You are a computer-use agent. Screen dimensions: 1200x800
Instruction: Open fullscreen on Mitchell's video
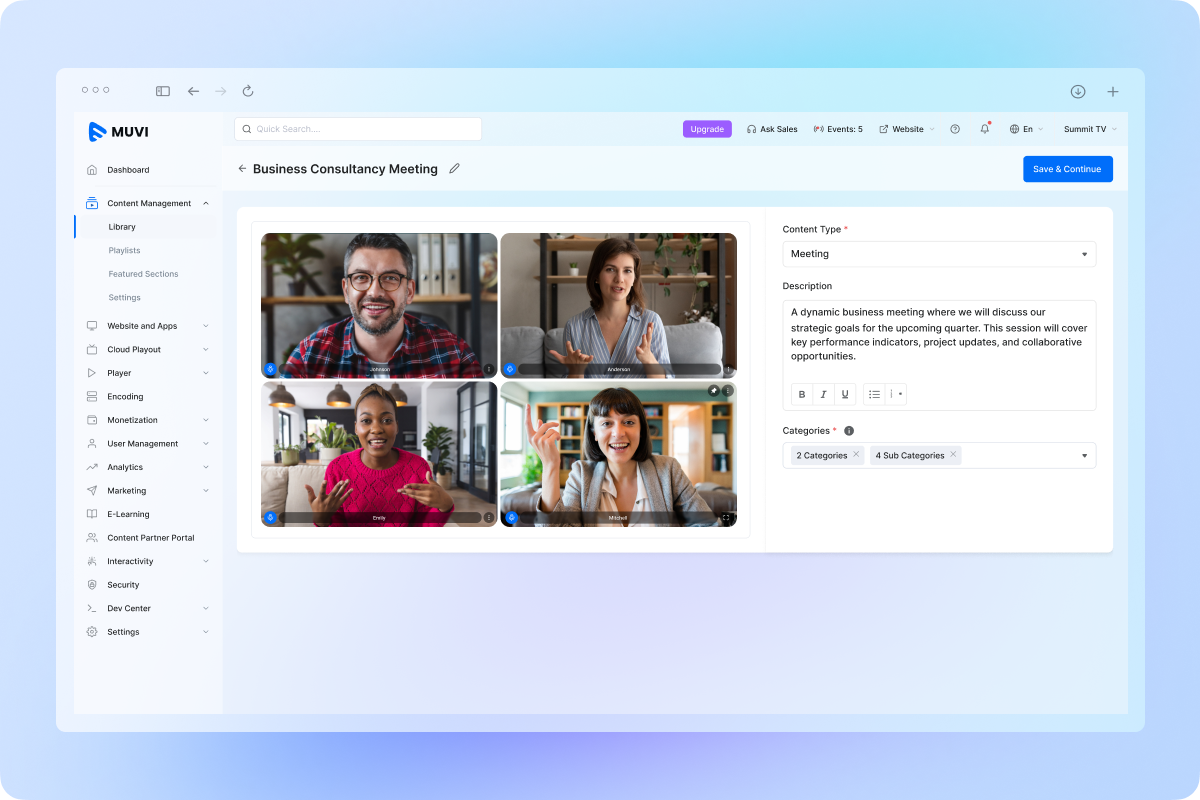point(727,518)
